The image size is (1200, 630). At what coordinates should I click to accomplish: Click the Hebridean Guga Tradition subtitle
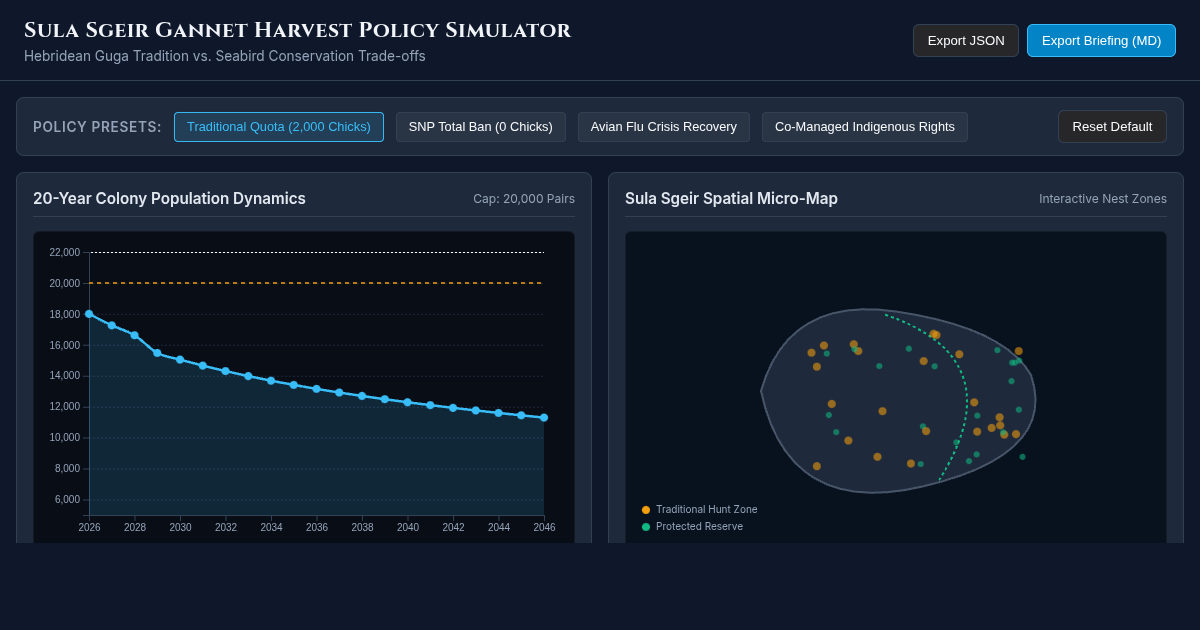[x=225, y=56]
